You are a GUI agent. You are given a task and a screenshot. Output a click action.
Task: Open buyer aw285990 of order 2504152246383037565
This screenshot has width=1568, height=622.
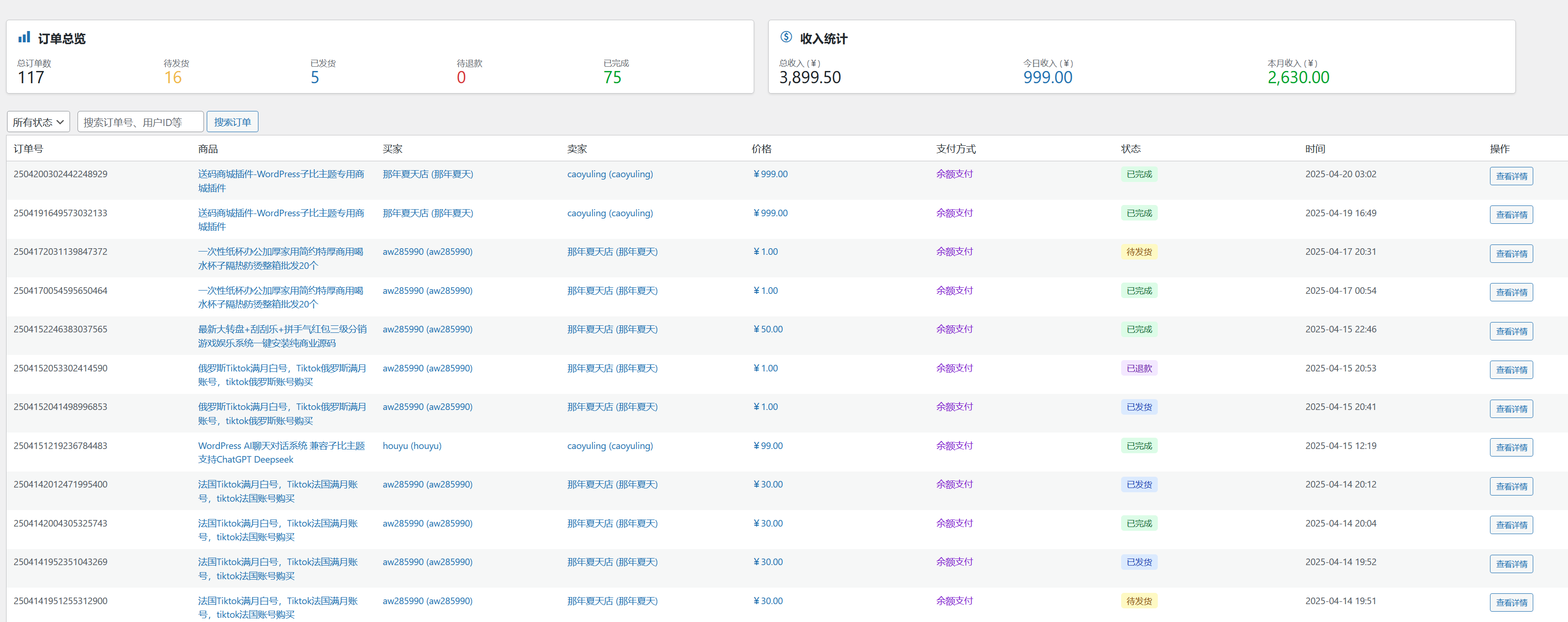tap(427, 329)
